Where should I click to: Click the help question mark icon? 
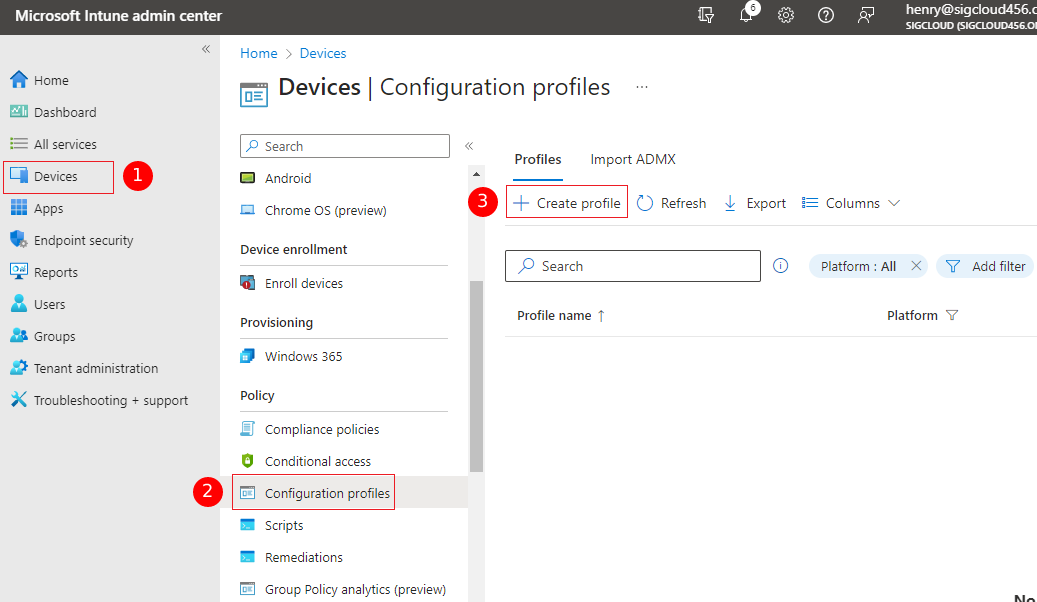click(826, 16)
